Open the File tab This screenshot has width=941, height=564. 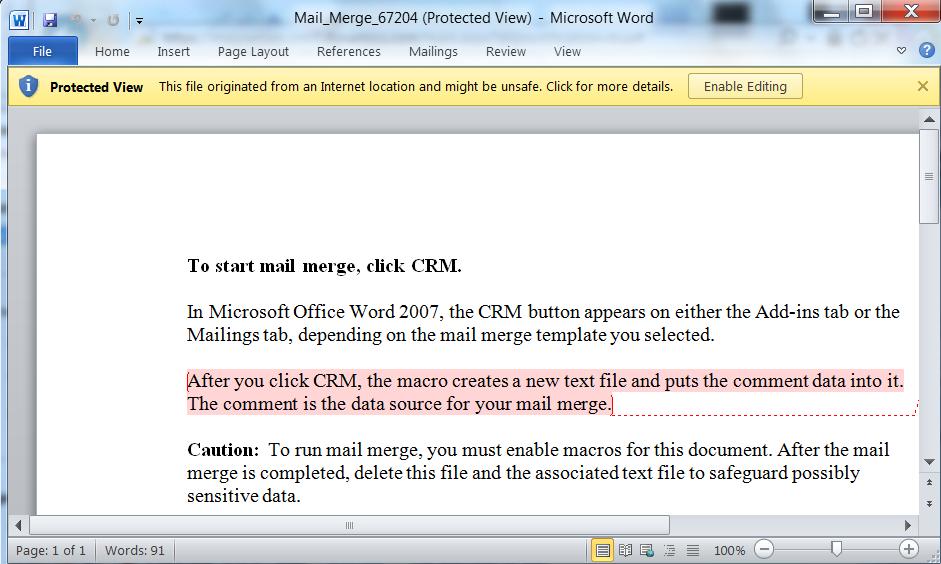pyautogui.click(x=43, y=51)
